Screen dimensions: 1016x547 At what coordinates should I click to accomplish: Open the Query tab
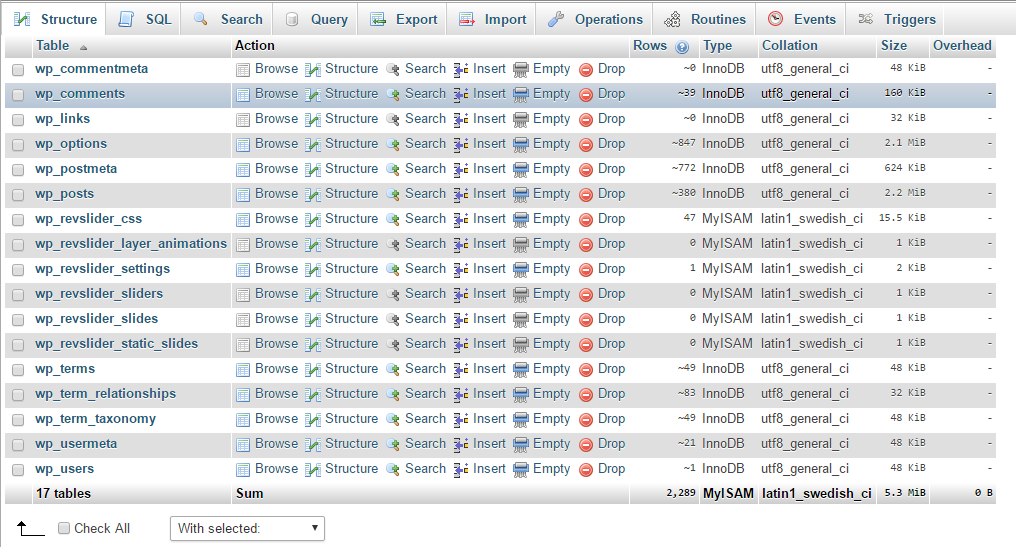[x=317, y=19]
